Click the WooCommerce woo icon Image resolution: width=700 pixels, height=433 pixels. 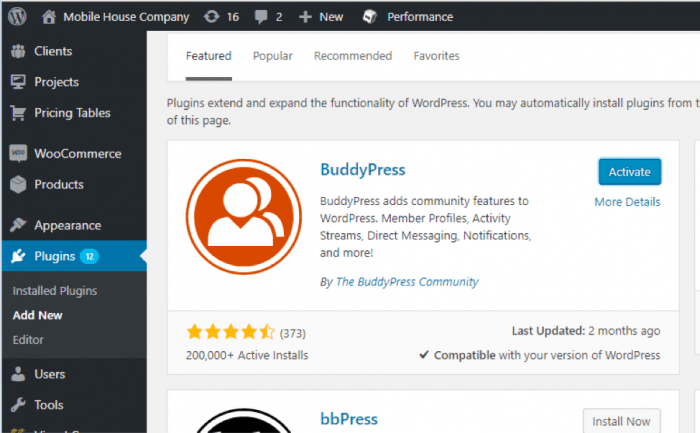pyautogui.click(x=18, y=154)
